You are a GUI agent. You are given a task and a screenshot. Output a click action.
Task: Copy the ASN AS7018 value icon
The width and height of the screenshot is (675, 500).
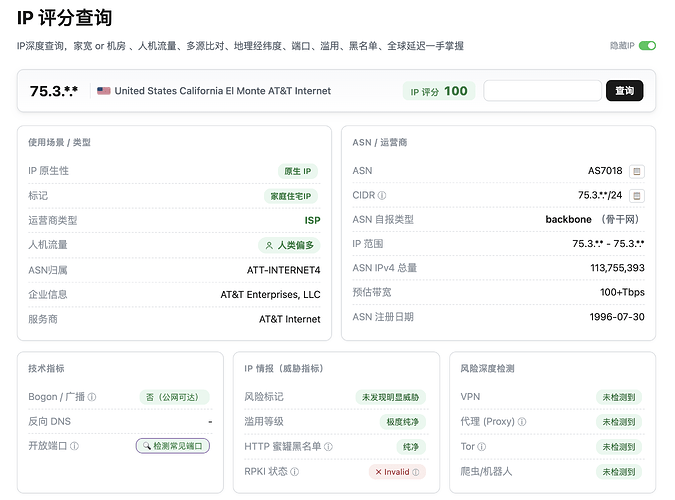tap(637, 171)
